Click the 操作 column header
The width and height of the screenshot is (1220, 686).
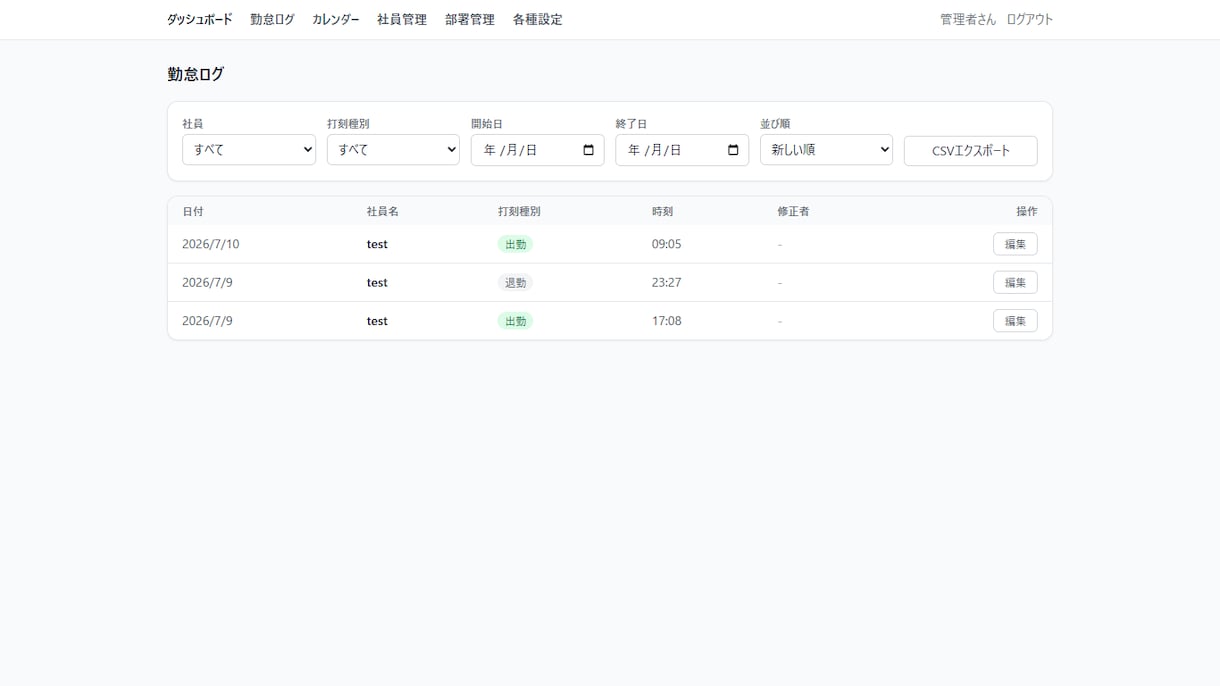(x=1027, y=212)
